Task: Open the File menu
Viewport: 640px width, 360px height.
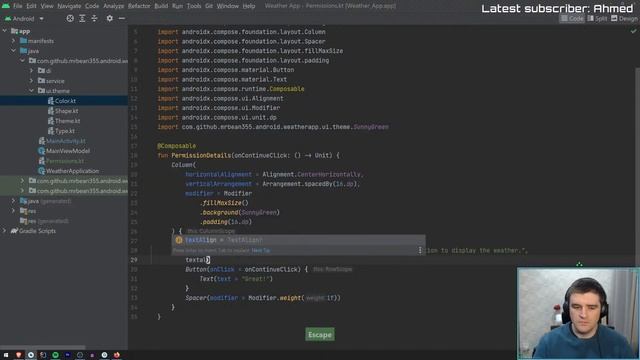Action: (18, 6)
